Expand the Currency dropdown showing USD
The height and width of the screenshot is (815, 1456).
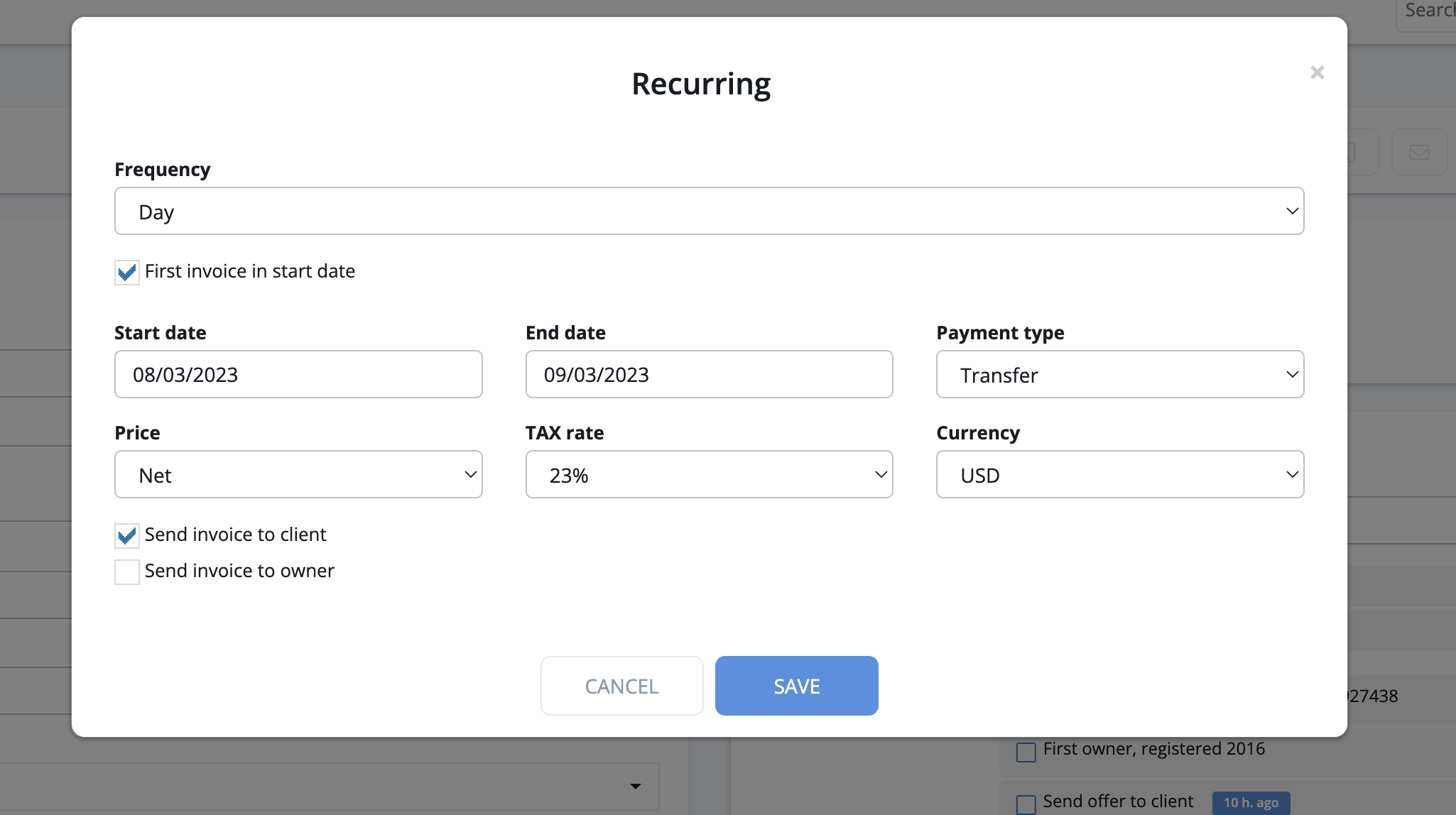click(1119, 474)
